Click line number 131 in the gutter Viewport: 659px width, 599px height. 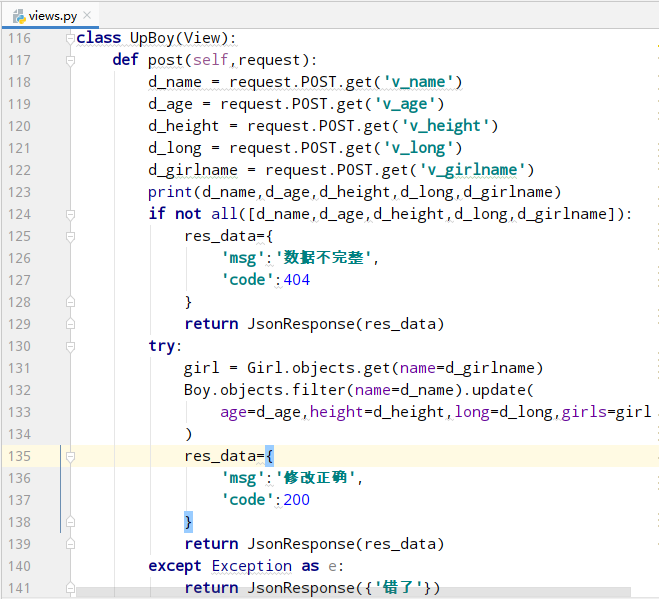pos(19,368)
